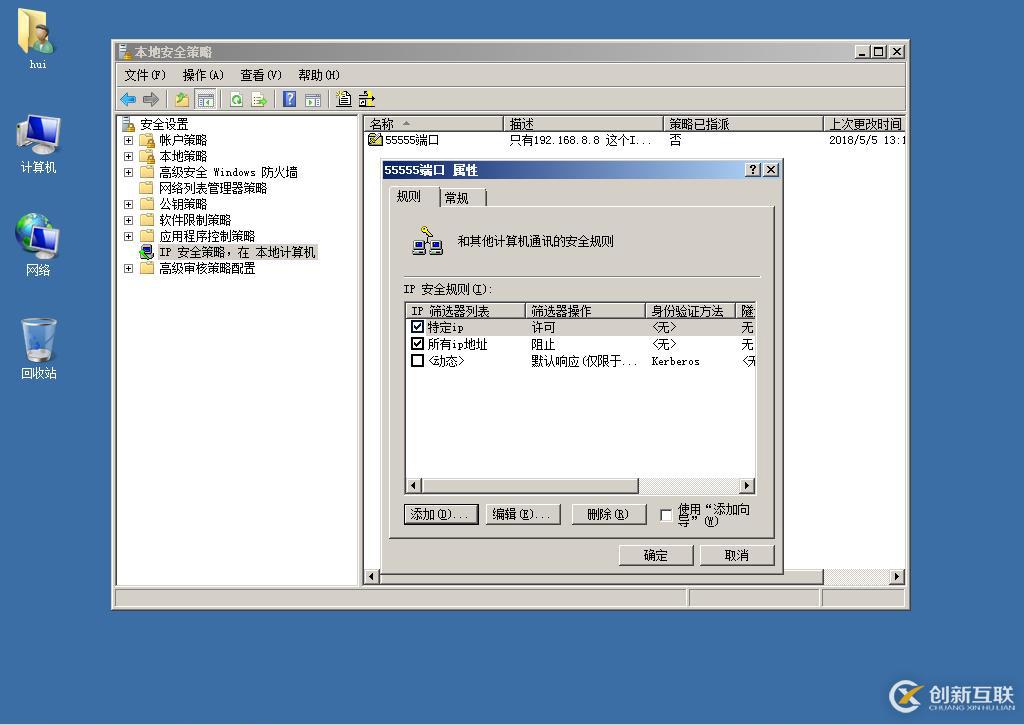Uncheck the 特定ip rule checkbox
1024x725 pixels.
pos(418,327)
